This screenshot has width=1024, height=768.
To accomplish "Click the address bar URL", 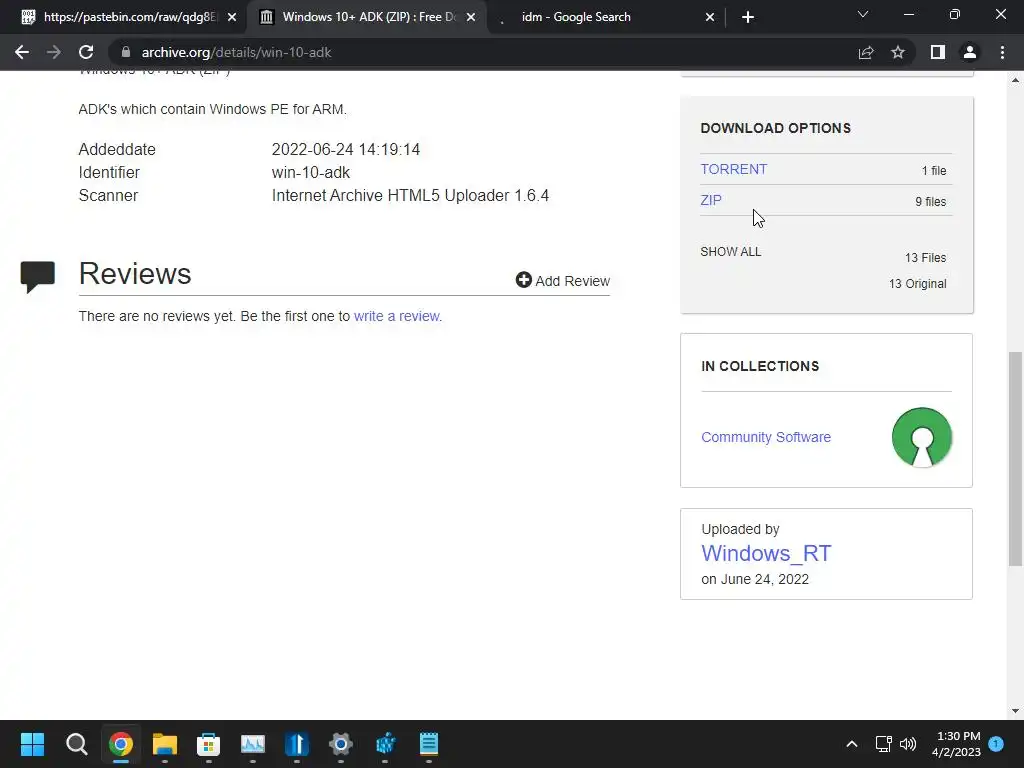I will pyautogui.click(x=236, y=52).
